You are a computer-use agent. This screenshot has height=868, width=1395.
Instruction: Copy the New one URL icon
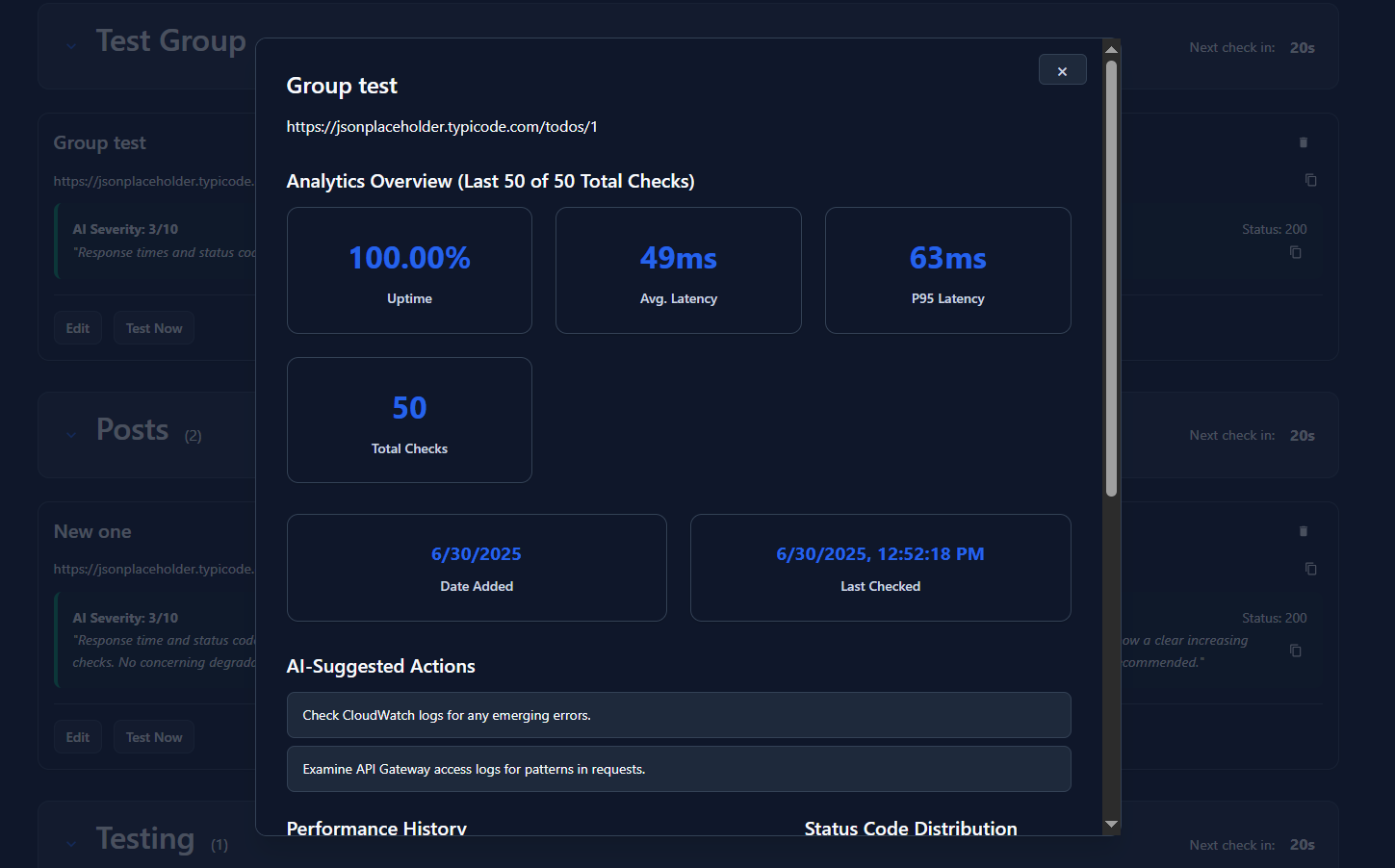coord(1310,569)
